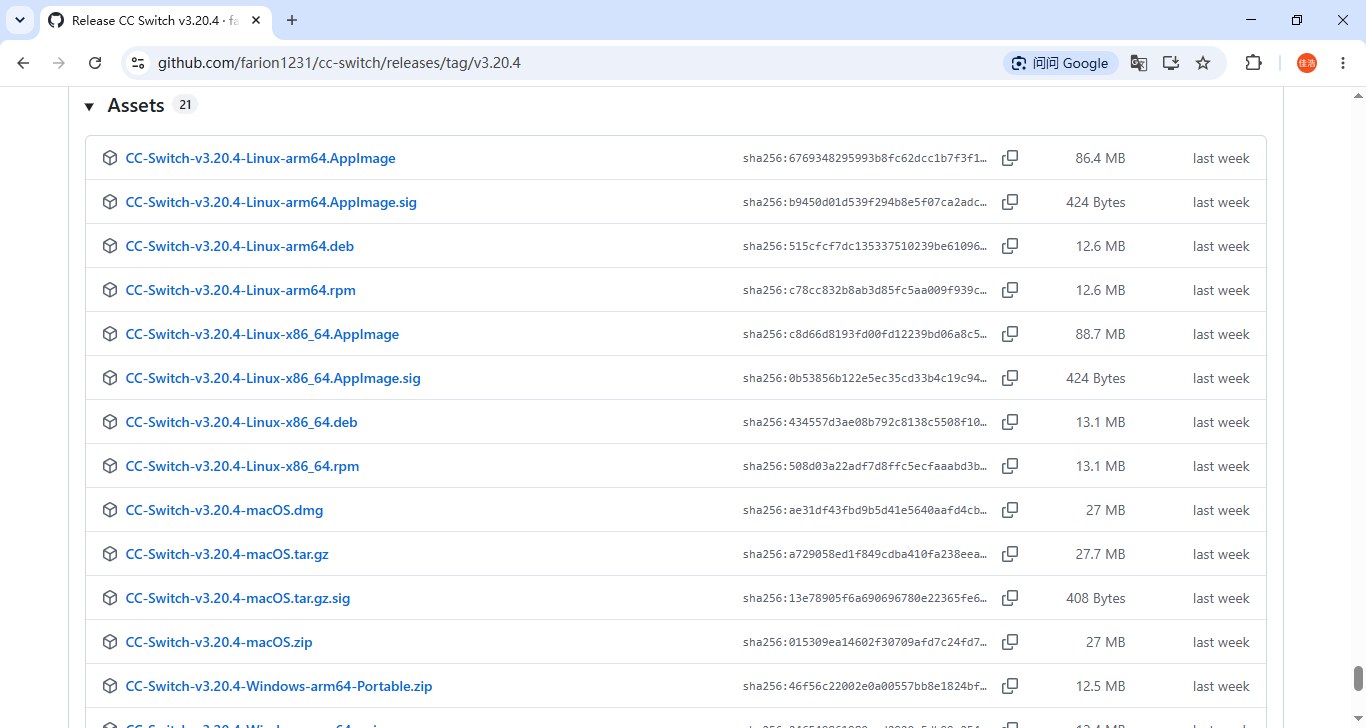Select the 27.7 MB size text
The height and width of the screenshot is (728, 1366).
point(1100,554)
